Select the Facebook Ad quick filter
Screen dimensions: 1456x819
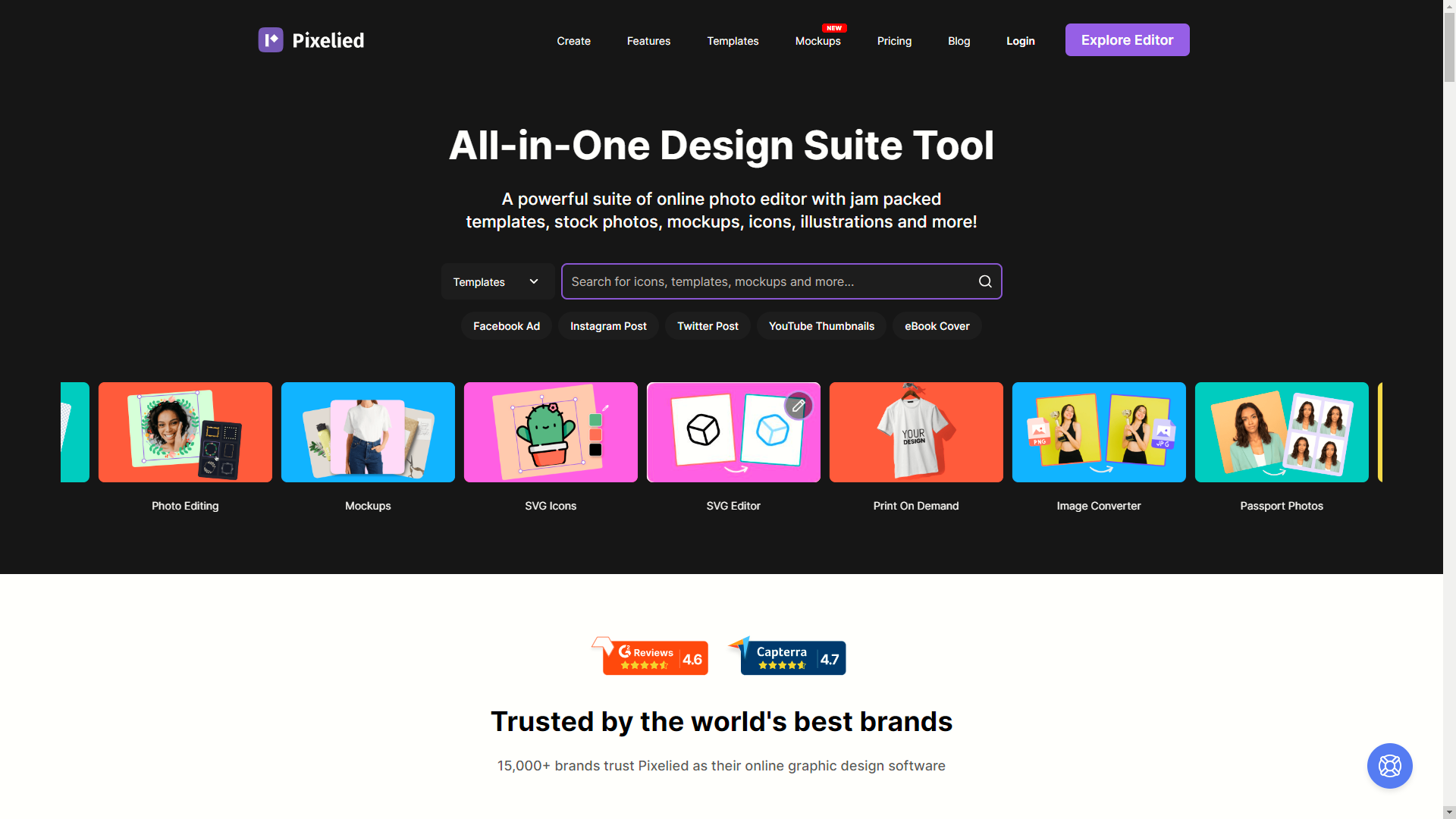(x=506, y=326)
